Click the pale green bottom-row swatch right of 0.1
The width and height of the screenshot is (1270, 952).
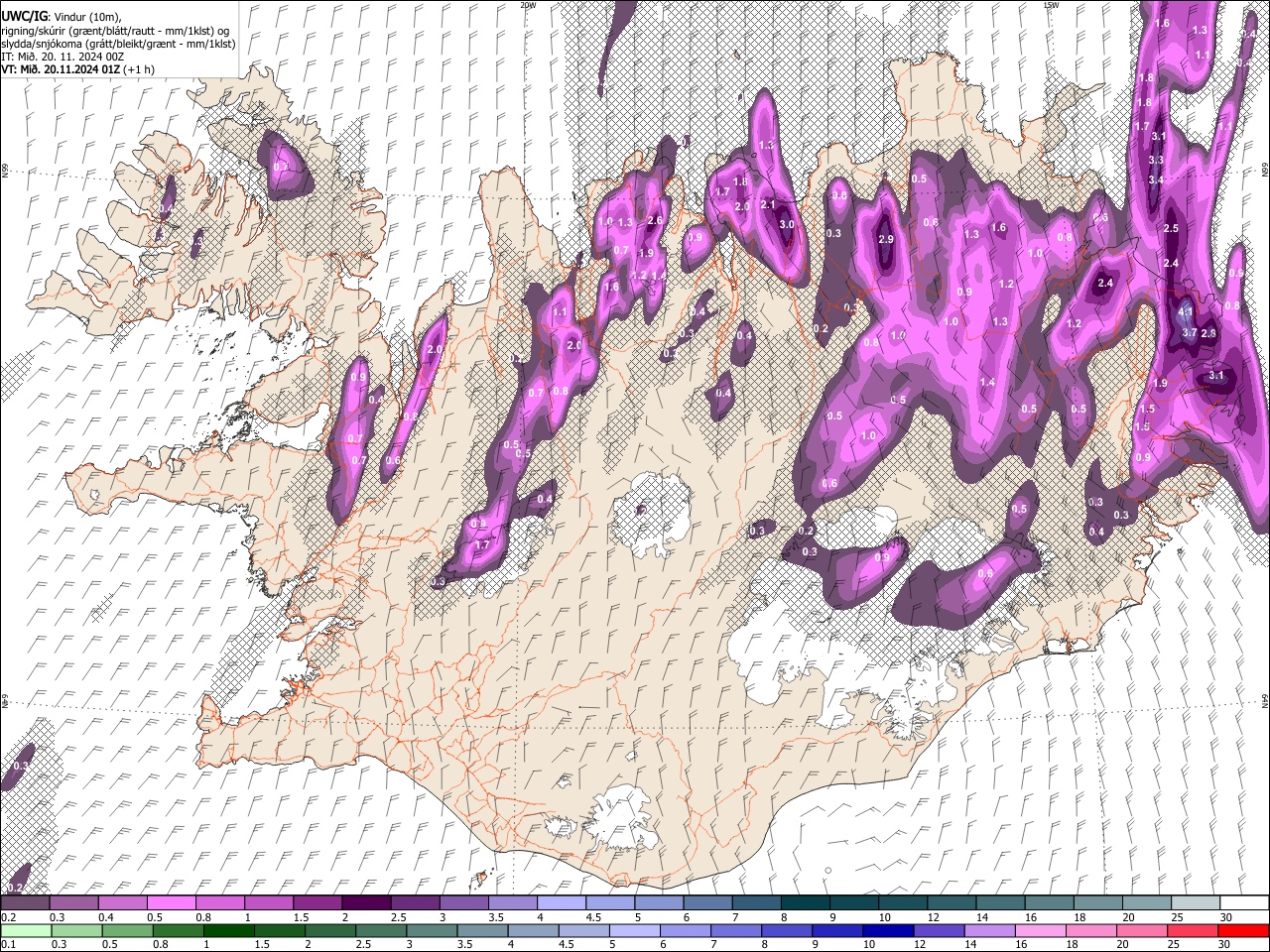[x=26, y=930]
